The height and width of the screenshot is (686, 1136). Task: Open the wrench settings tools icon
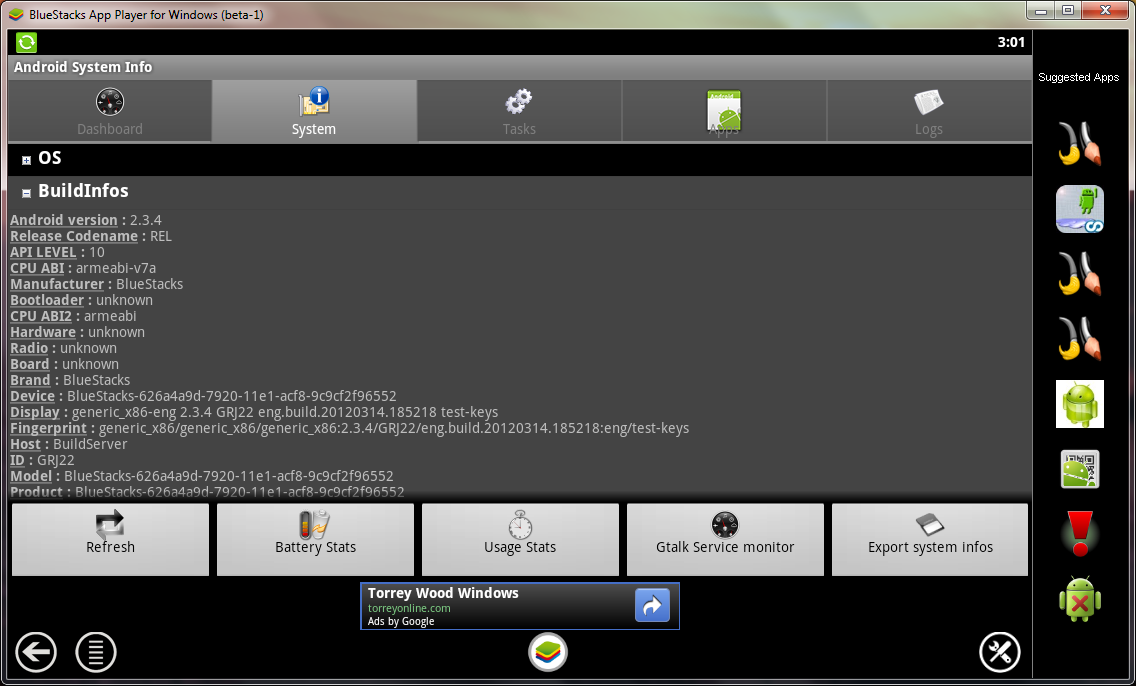(999, 653)
